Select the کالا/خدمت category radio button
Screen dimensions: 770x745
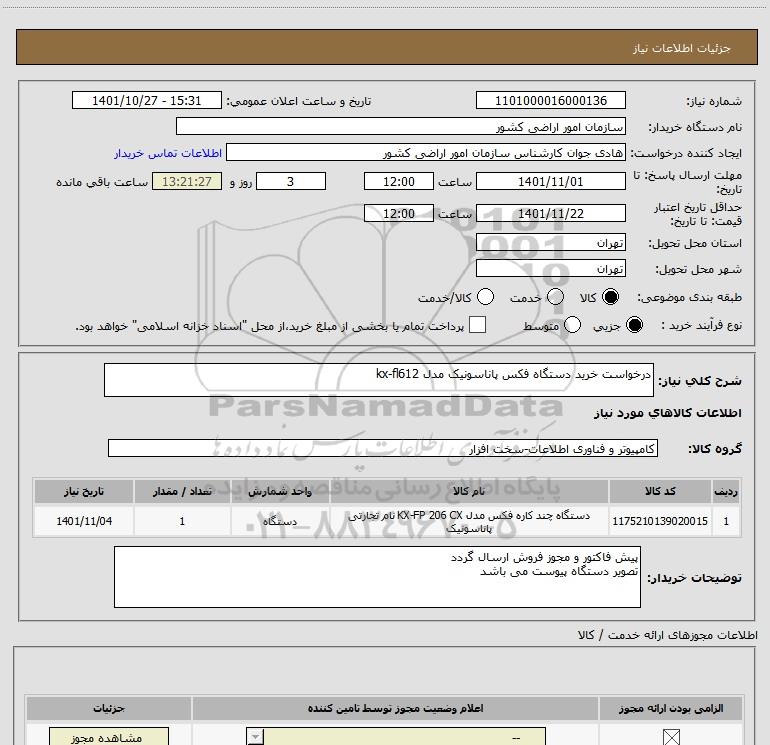point(485,297)
